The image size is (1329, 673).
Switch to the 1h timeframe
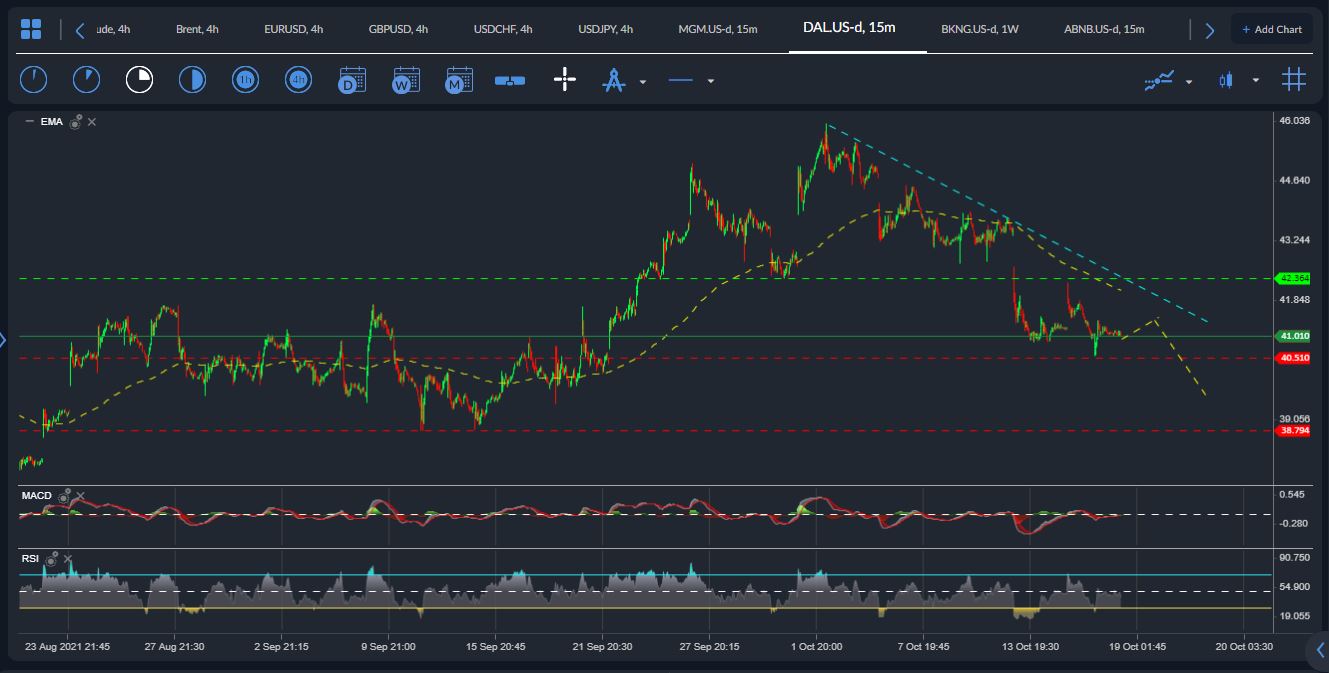[x=245, y=79]
